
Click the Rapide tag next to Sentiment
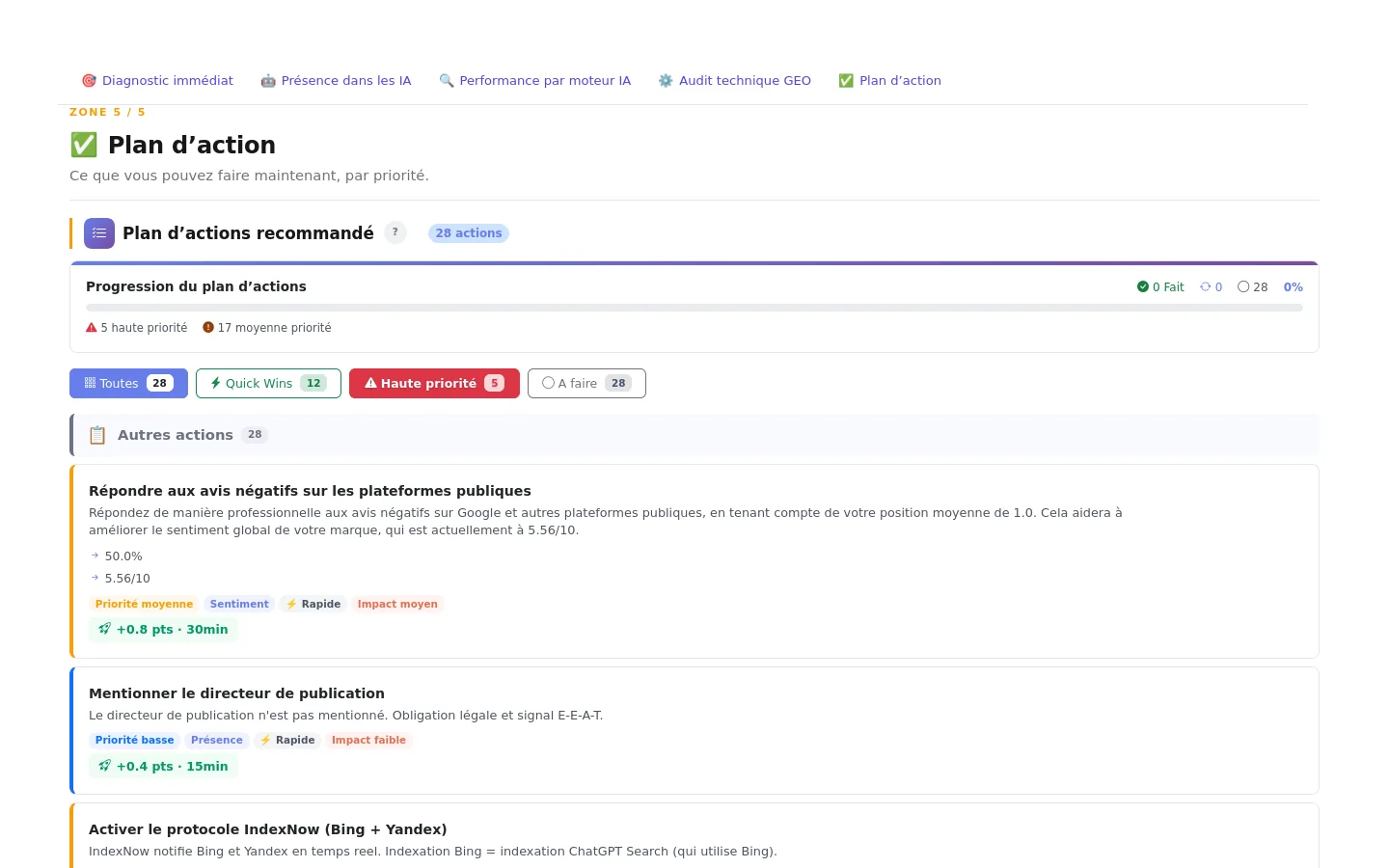click(x=313, y=604)
